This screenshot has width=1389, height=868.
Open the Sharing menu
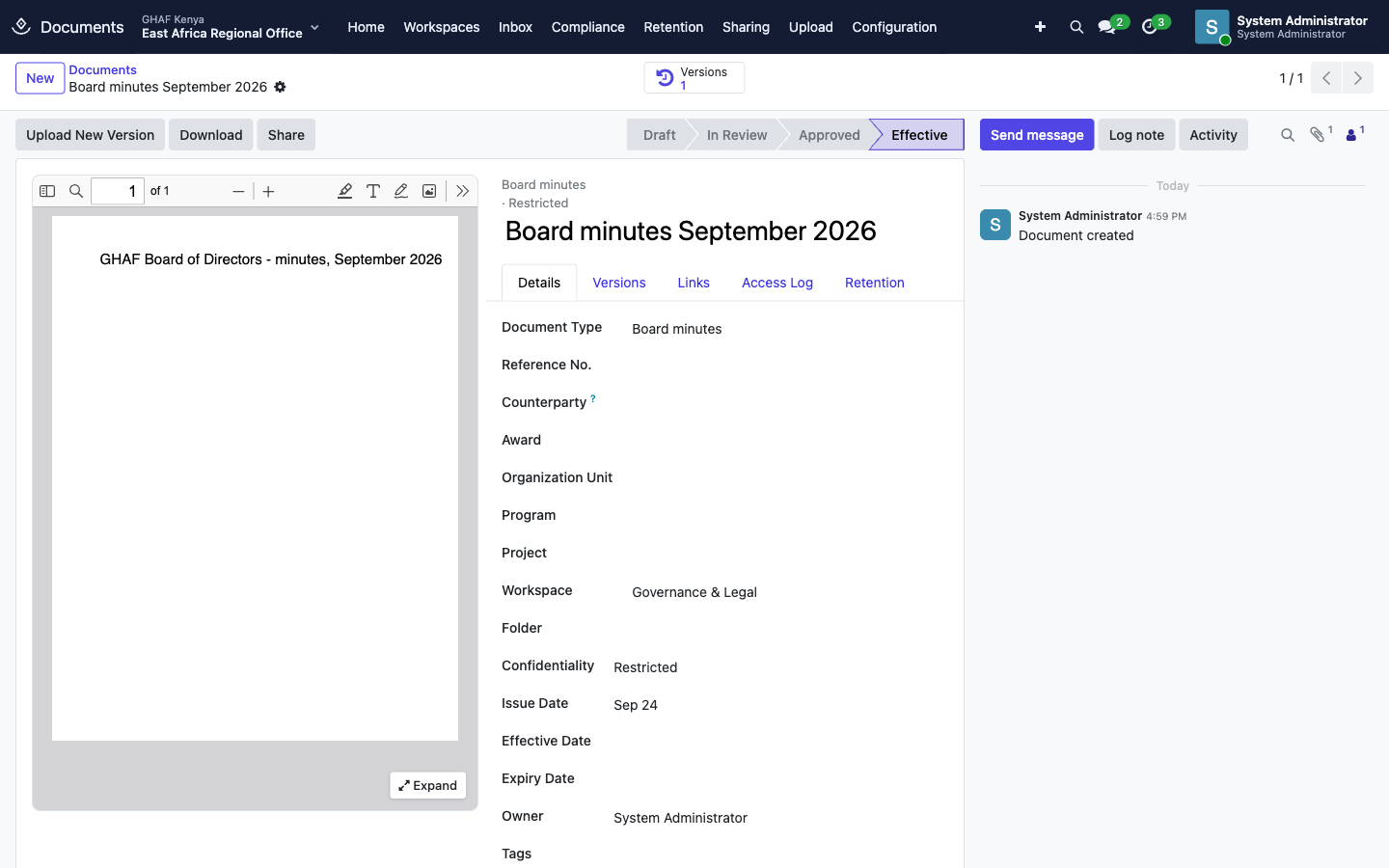click(747, 27)
